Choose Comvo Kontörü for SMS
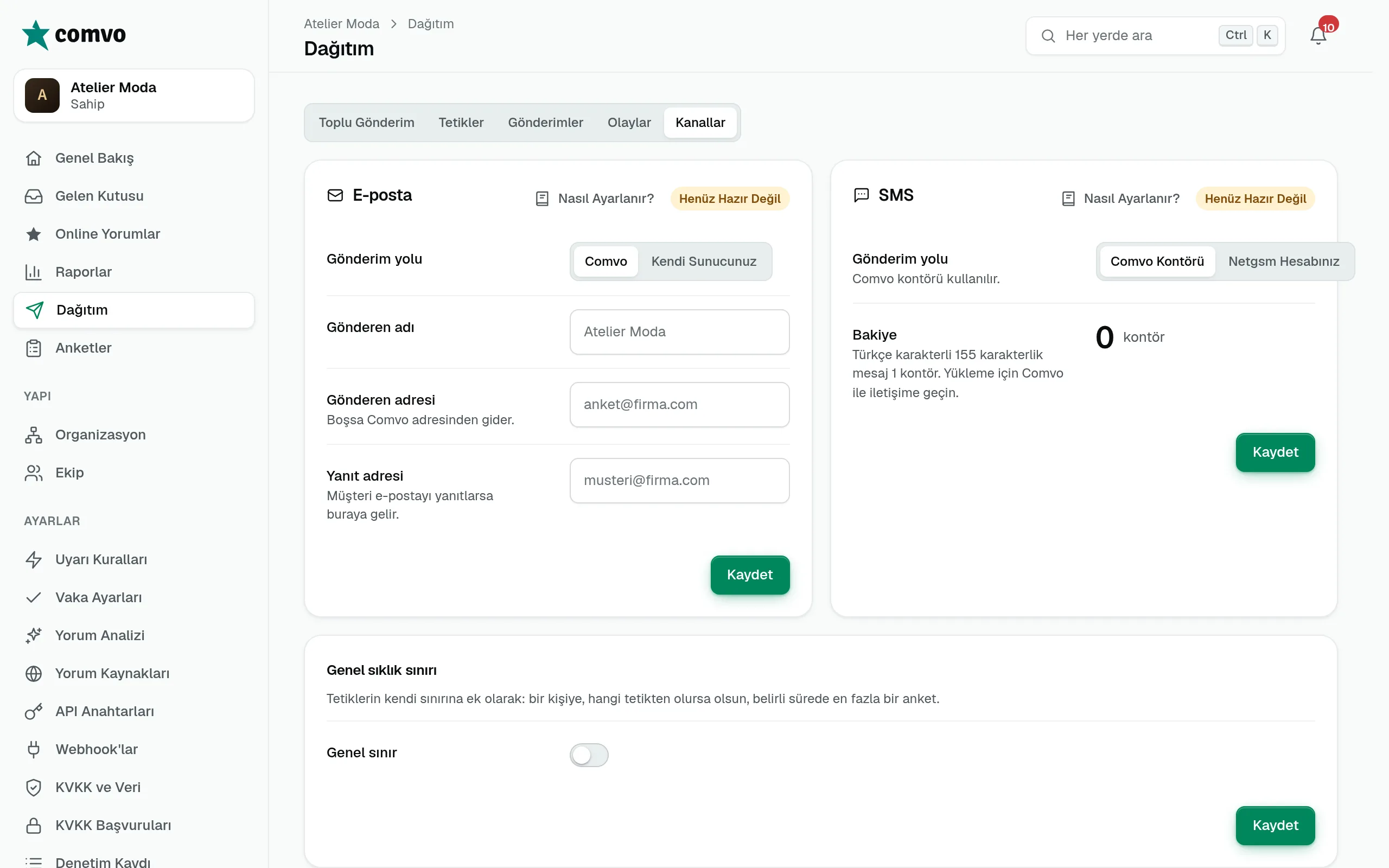Image resolution: width=1389 pixels, height=868 pixels. click(x=1157, y=261)
